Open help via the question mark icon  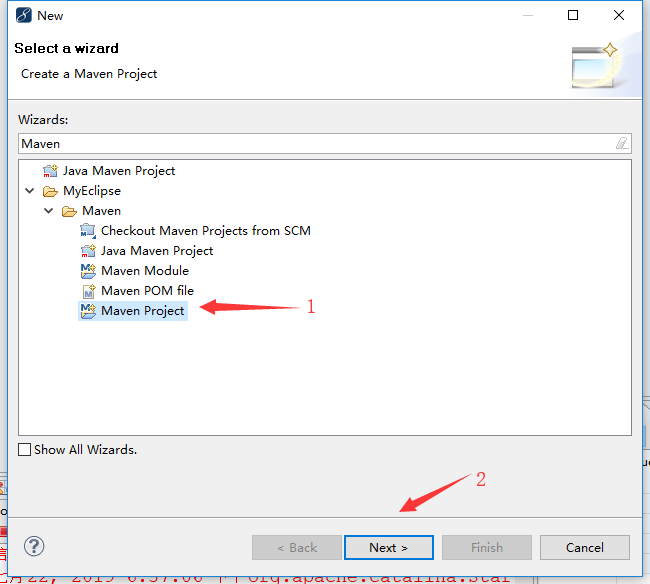34,546
